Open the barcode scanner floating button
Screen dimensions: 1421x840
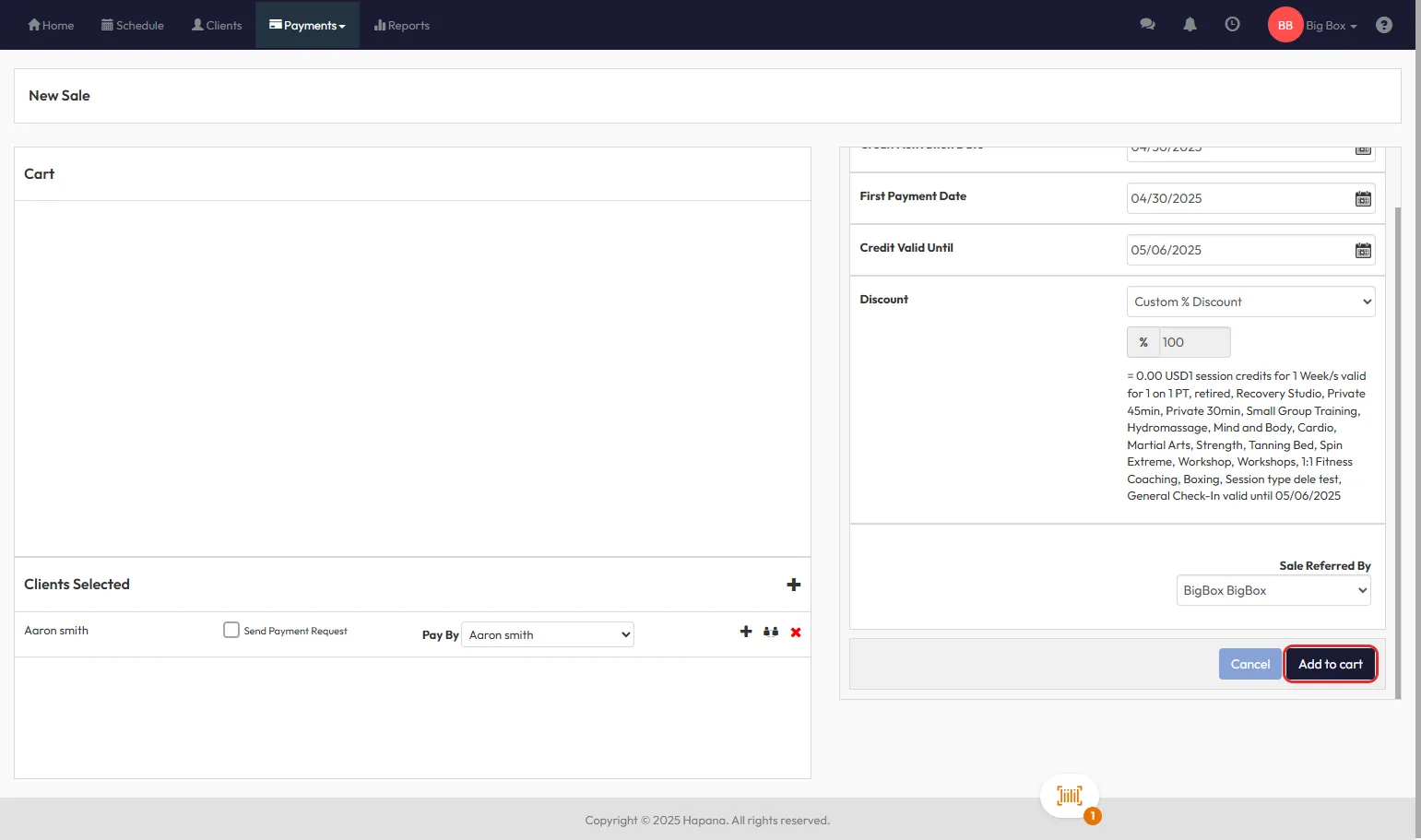1070,796
